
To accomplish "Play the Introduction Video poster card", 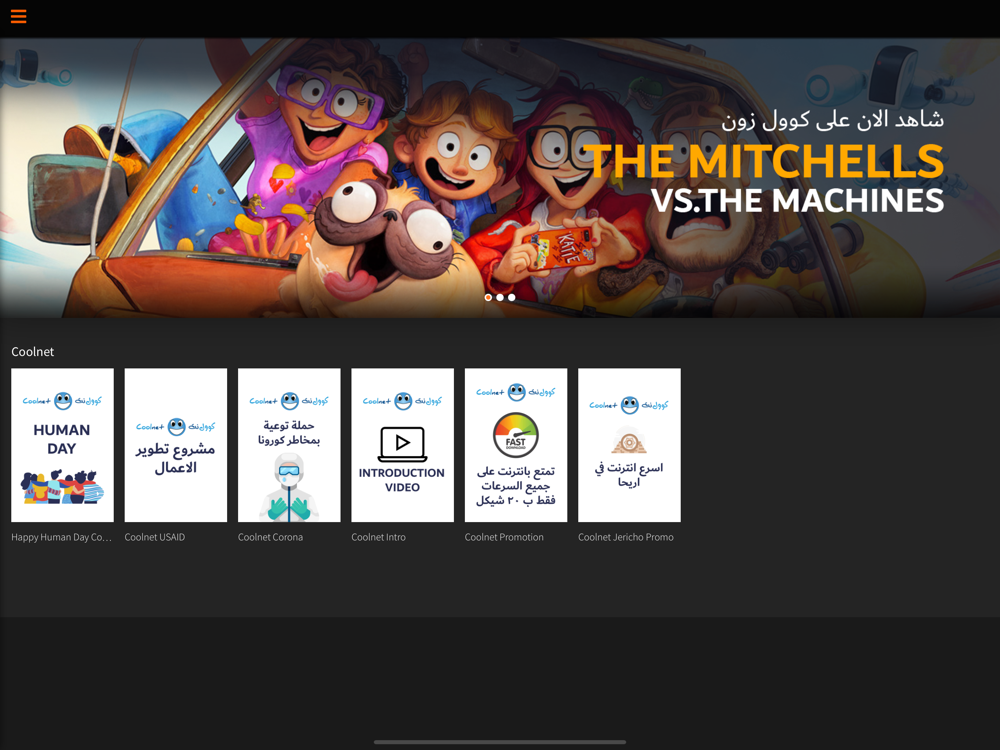I will tap(402, 445).
